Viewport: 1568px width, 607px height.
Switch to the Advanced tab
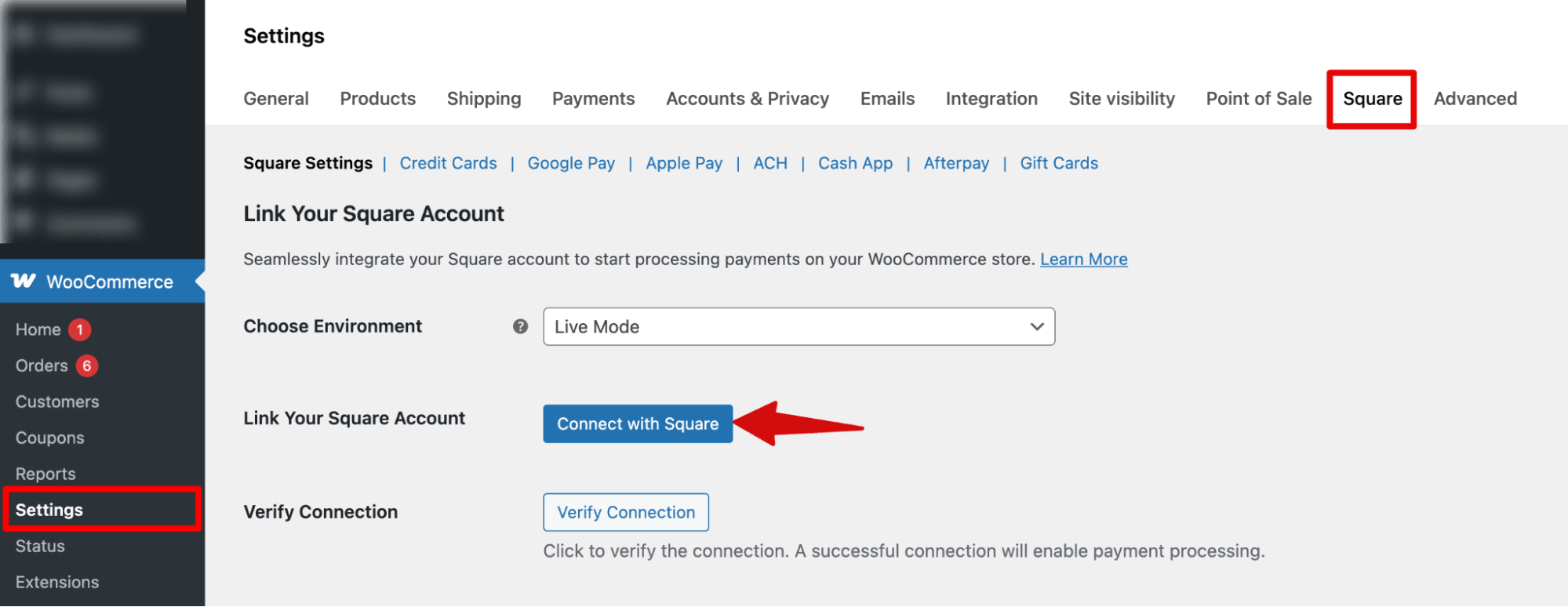click(x=1475, y=99)
